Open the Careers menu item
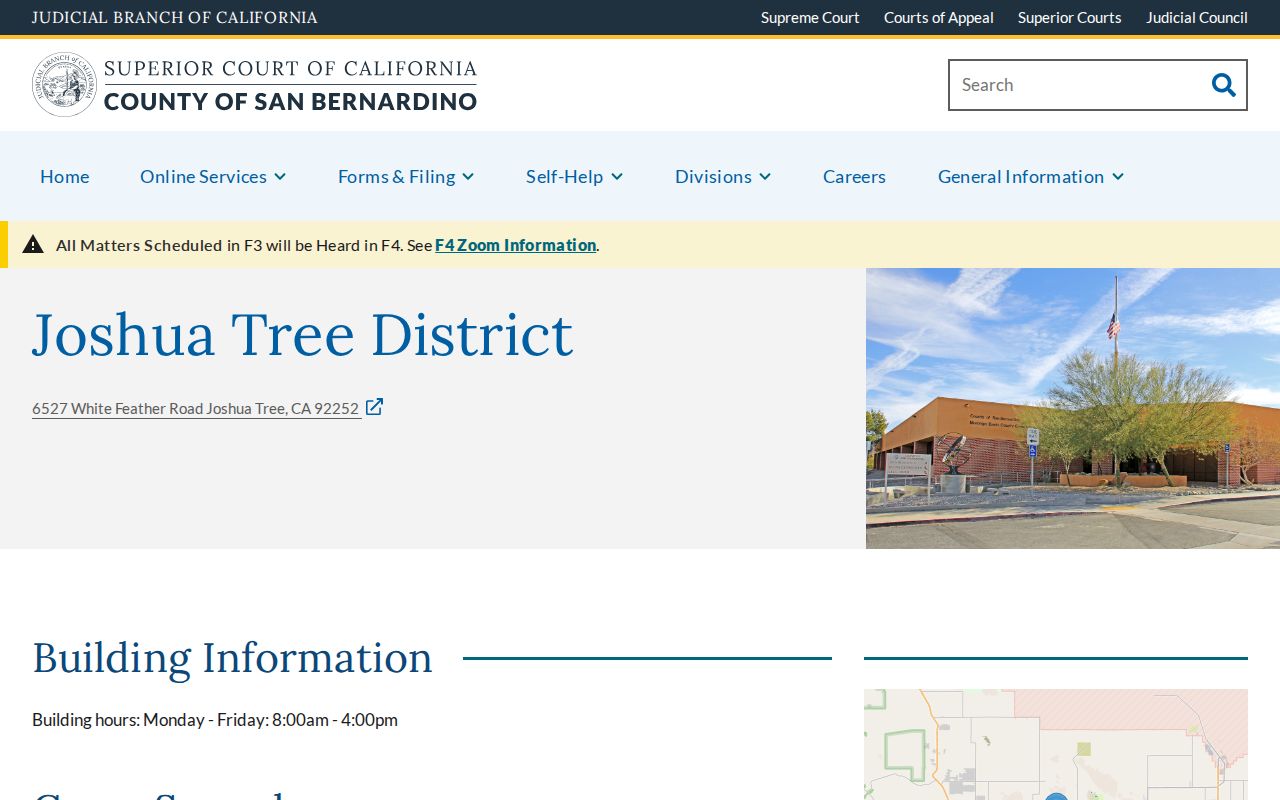This screenshot has height=800, width=1280. pos(854,176)
